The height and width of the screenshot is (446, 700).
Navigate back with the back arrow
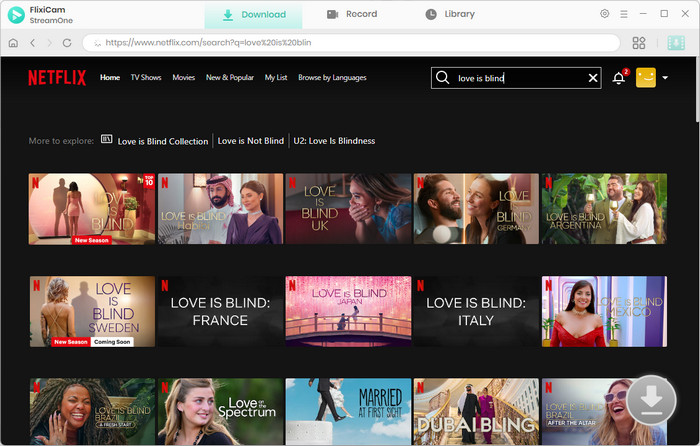[32, 43]
